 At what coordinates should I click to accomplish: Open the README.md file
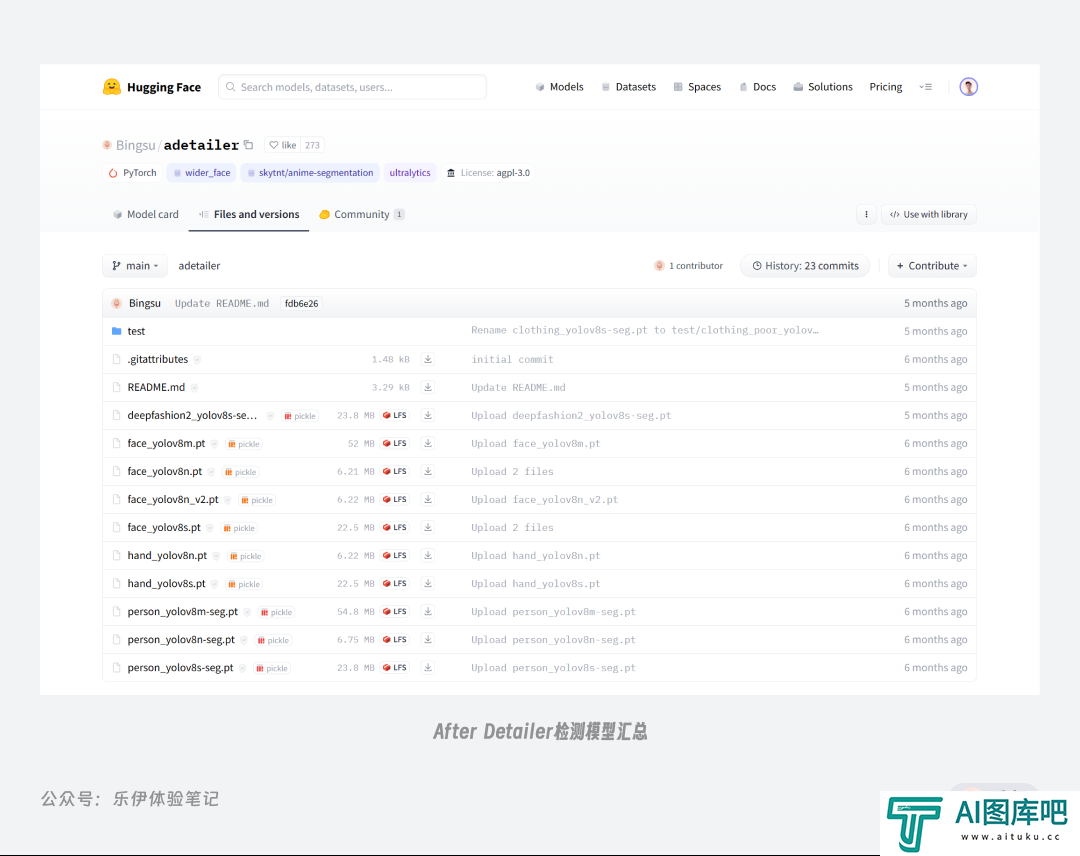(156, 387)
